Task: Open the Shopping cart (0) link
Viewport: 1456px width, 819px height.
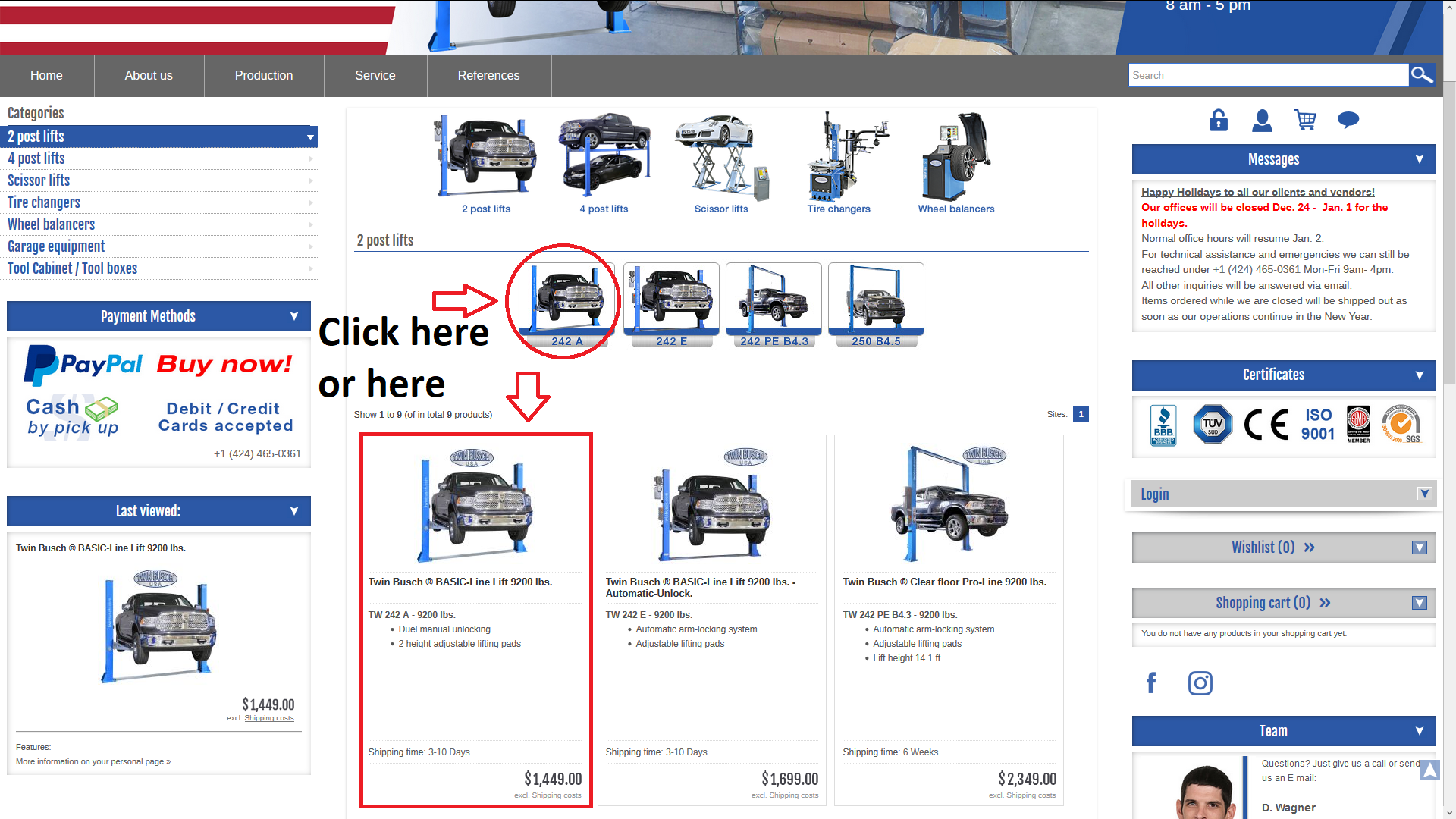Action: tap(1273, 603)
